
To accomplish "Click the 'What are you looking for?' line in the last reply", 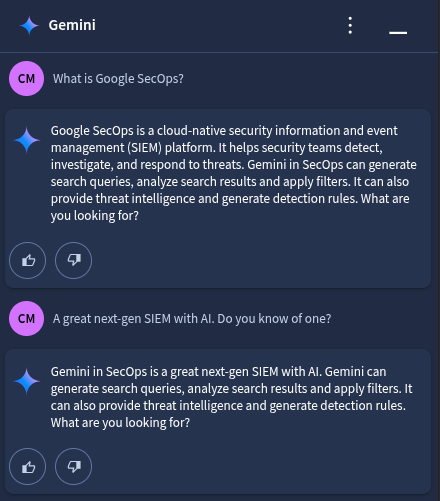I will click(x=120, y=423).
